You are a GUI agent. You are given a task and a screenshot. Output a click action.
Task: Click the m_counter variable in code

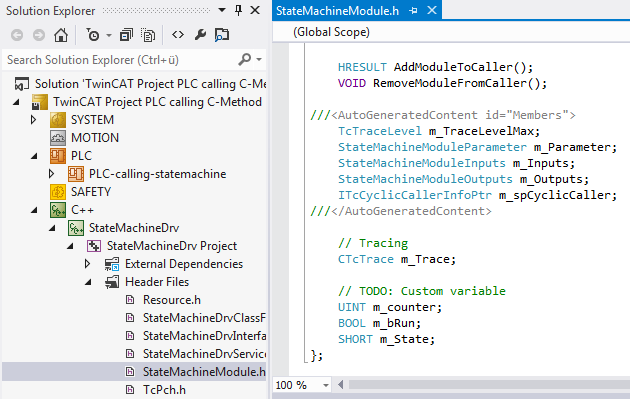[x=404, y=308]
